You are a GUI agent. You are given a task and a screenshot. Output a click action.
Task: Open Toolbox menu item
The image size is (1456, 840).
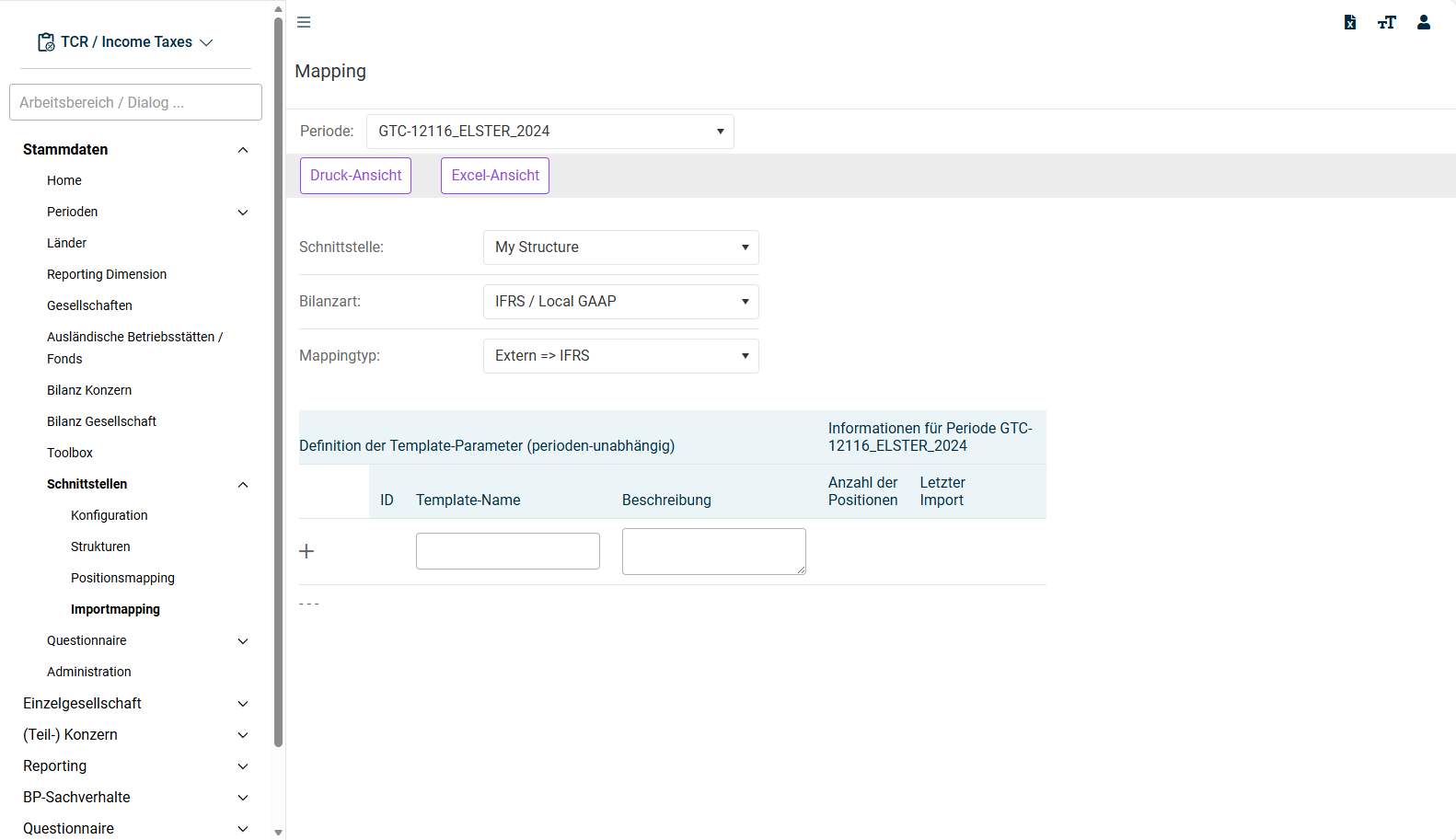[x=70, y=453]
